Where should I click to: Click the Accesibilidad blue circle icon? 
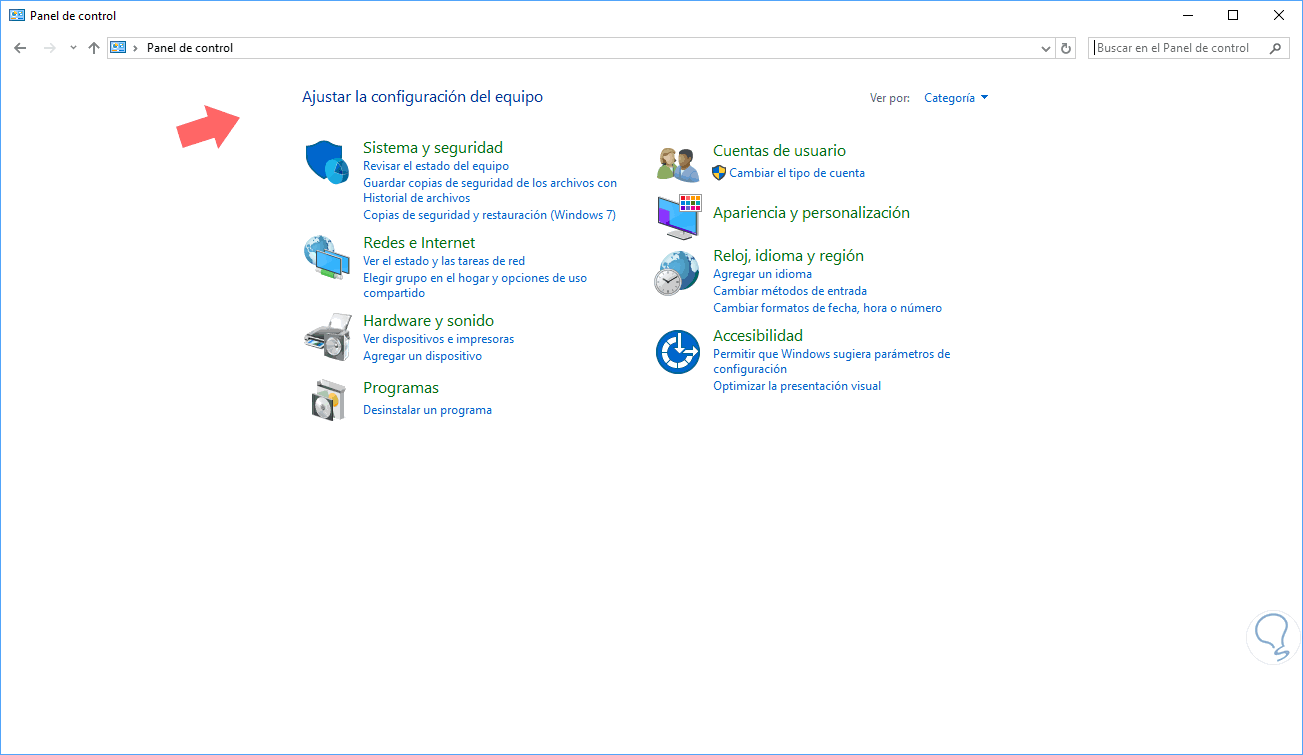click(x=677, y=351)
